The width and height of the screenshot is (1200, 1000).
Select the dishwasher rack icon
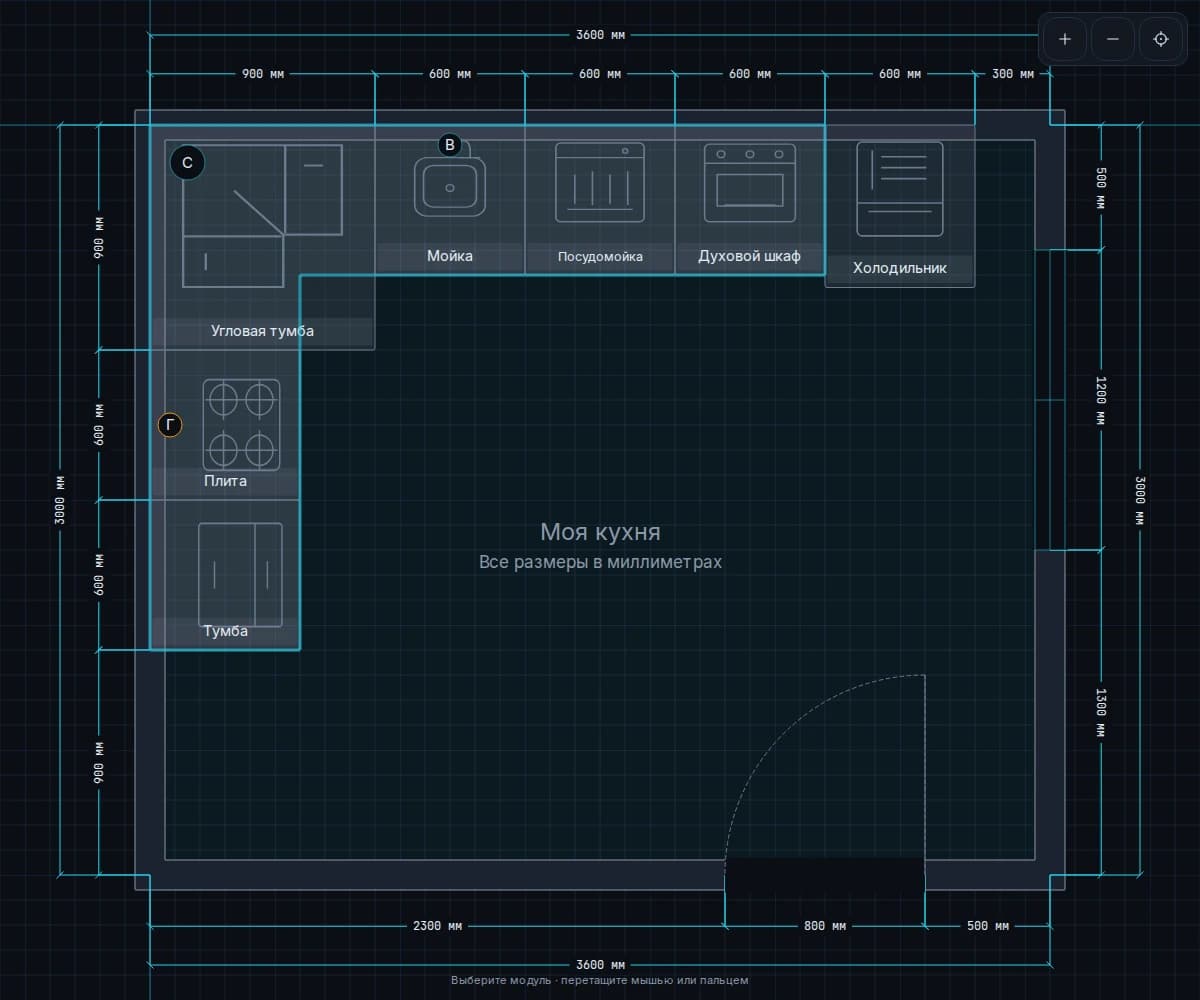(600, 183)
